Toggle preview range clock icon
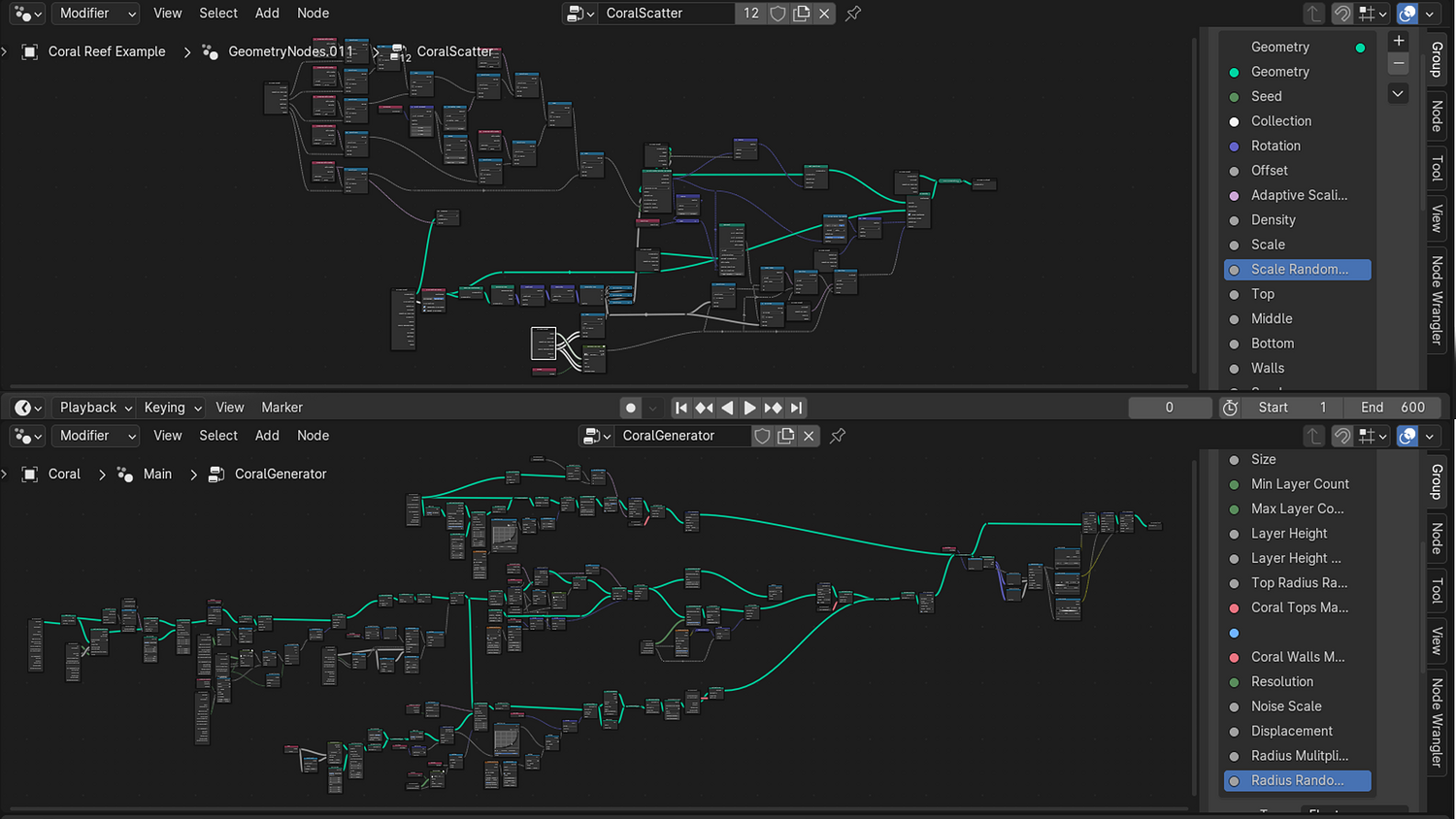 1230,408
